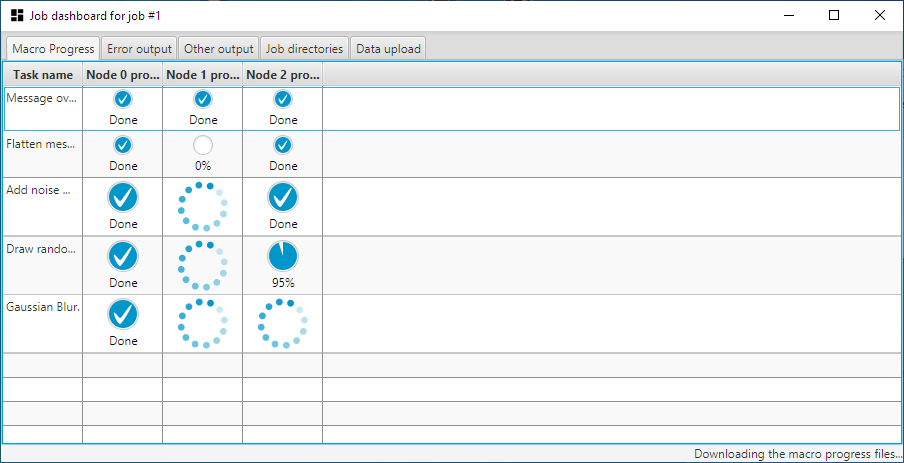
Task: Open the Other output tab
Action: [219, 49]
